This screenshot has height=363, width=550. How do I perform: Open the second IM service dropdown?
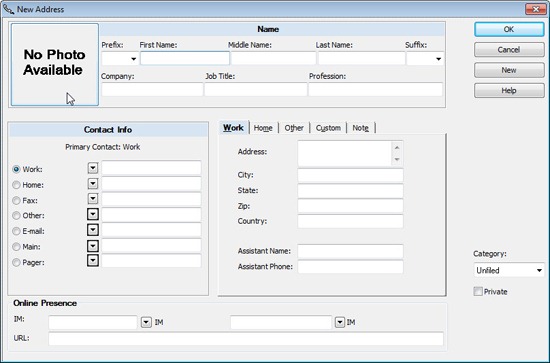click(x=340, y=322)
